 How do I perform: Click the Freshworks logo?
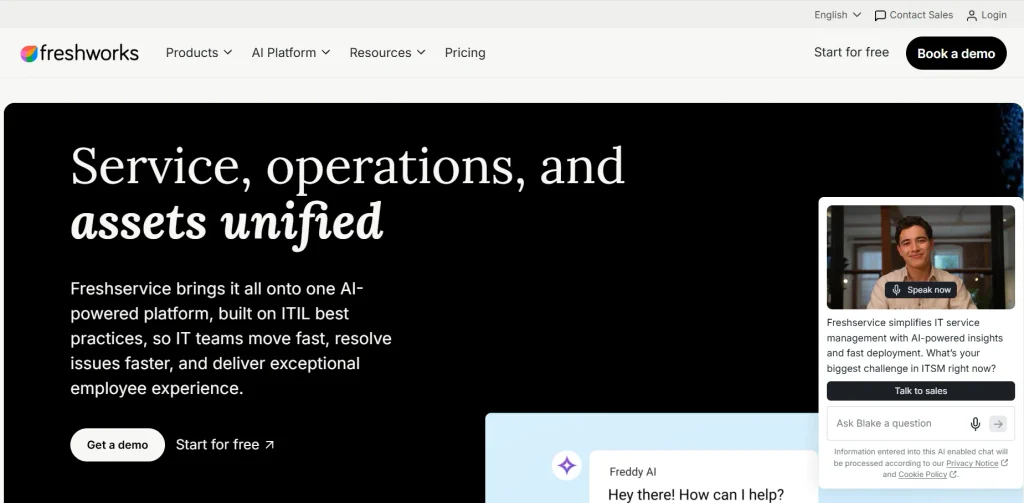[80, 53]
